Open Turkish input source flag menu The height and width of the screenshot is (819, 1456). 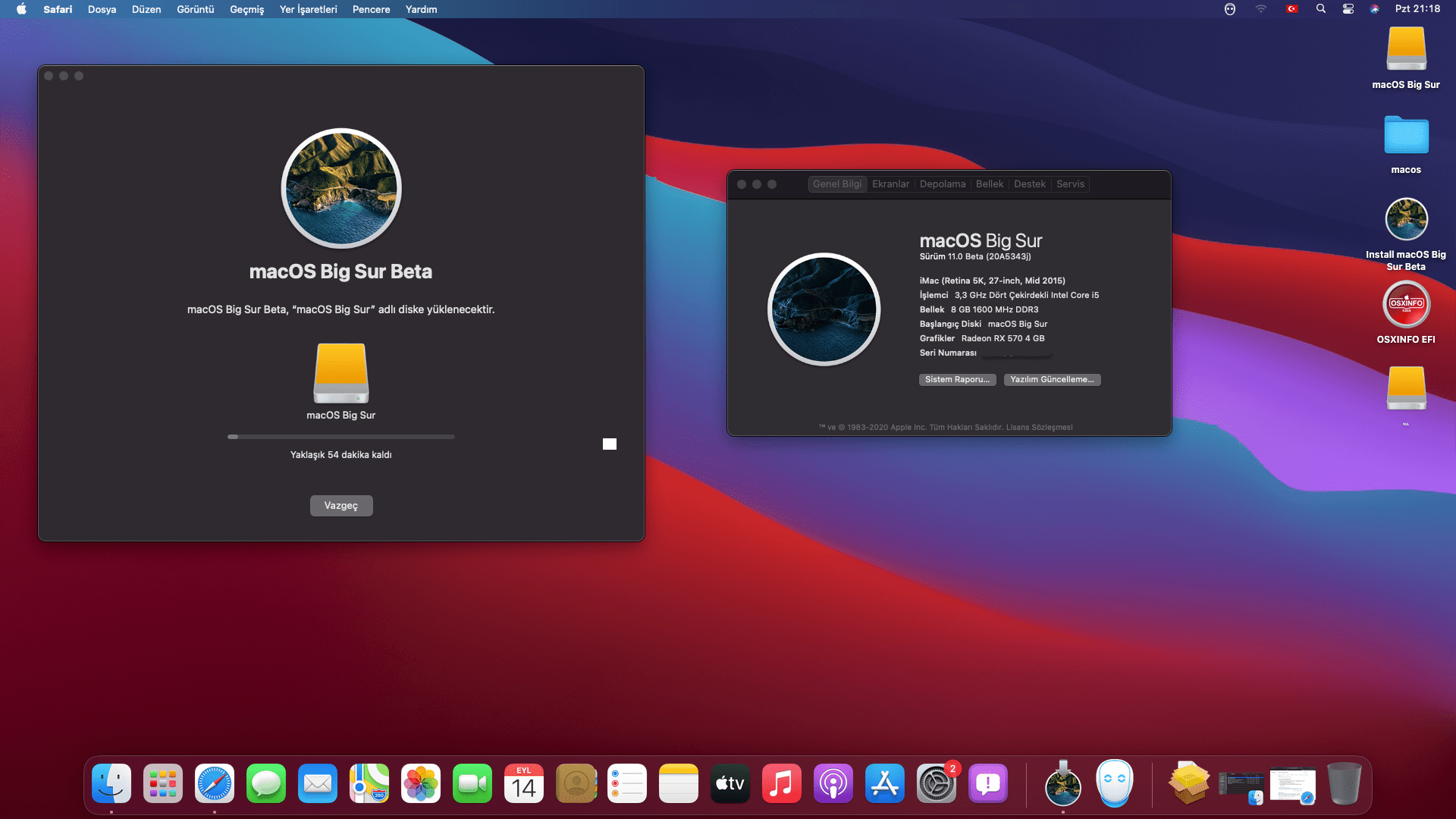pyautogui.click(x=1292, y=9)
